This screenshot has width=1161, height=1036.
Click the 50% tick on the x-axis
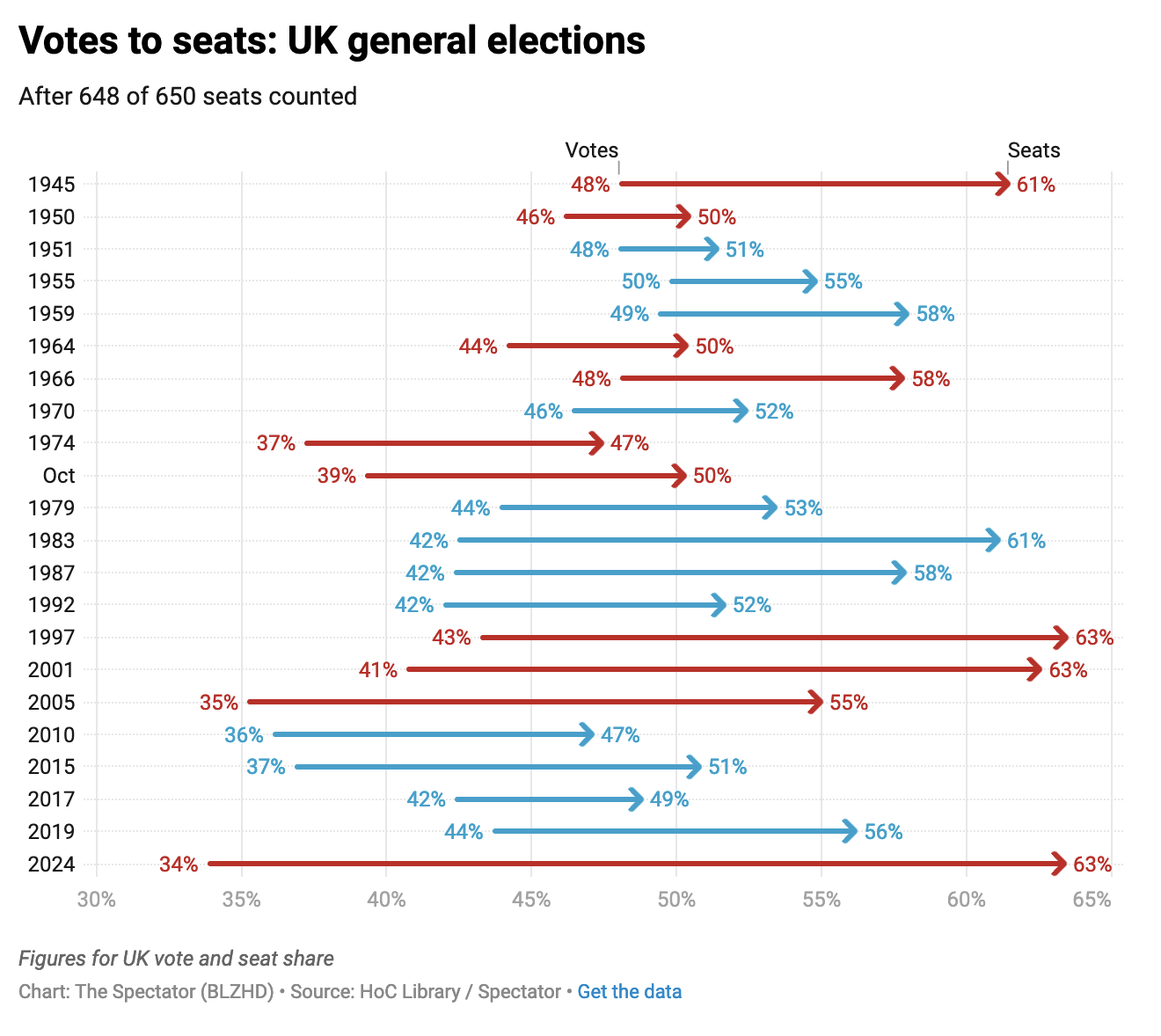pyautogui.click(x=676, y=900)
